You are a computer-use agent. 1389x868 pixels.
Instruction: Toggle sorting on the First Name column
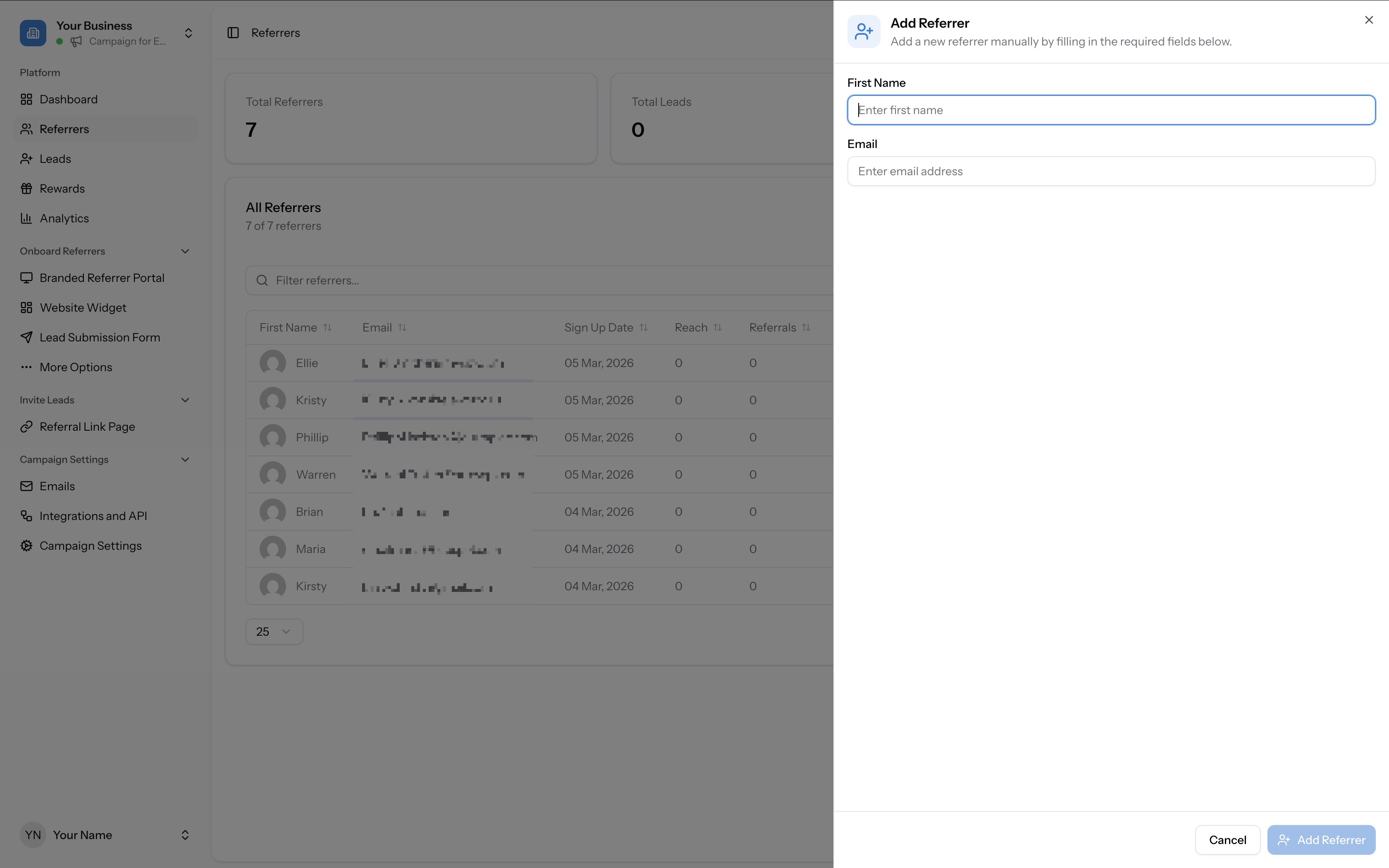pyautogui.click(x=328, y=327)
